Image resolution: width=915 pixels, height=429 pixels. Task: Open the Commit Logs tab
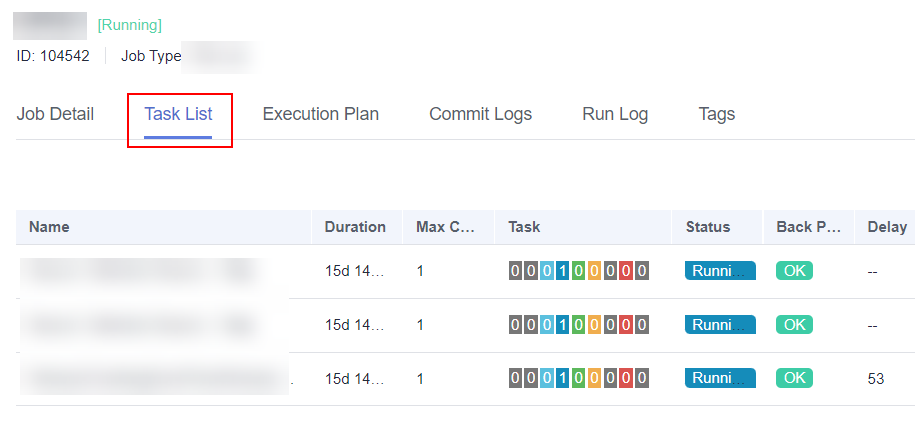coord(480,114)
